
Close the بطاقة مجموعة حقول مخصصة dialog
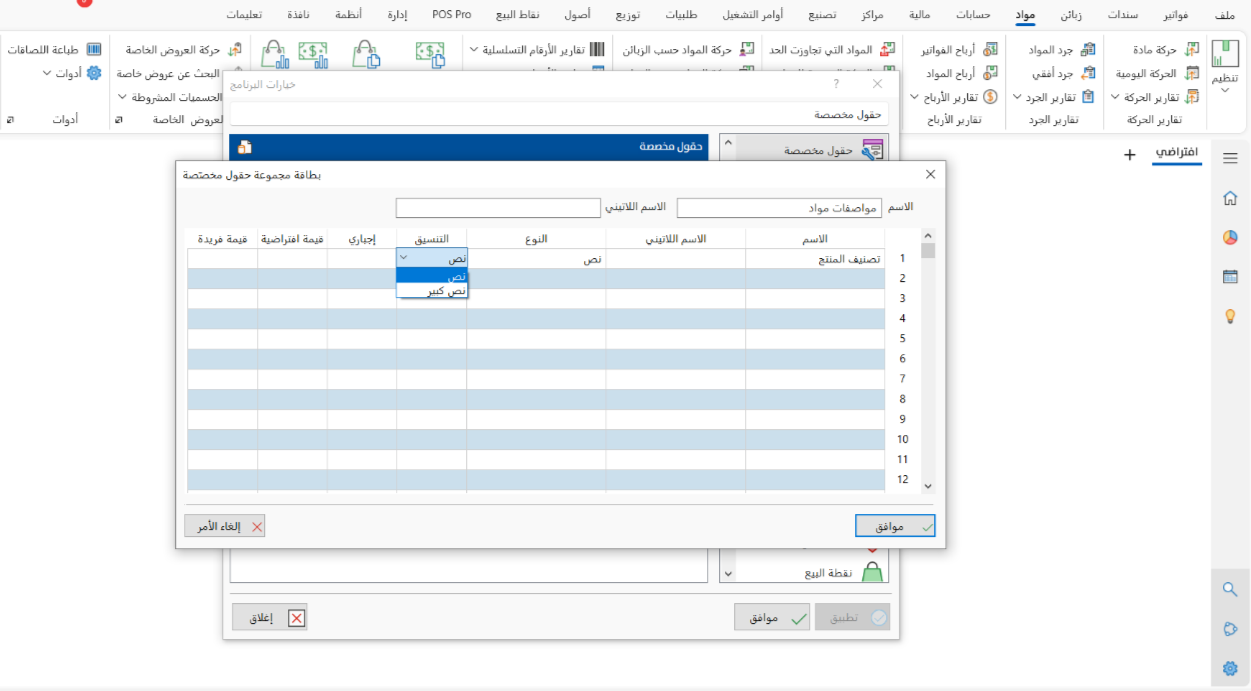point(930,174)
